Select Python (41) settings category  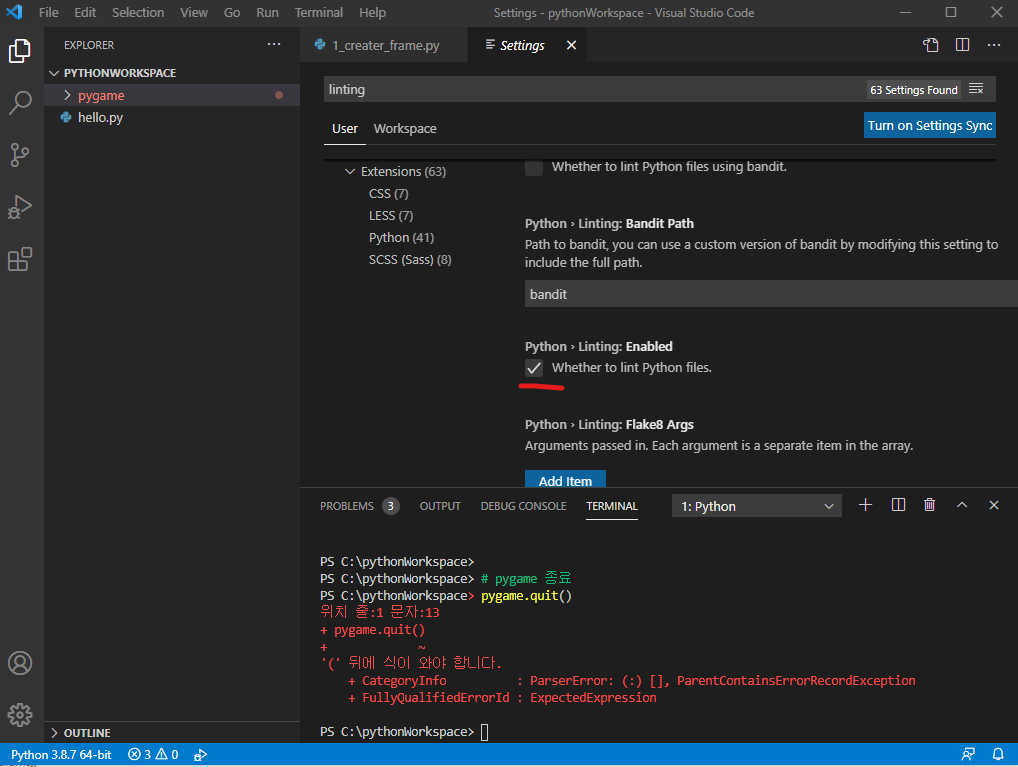tap(401, 238)
